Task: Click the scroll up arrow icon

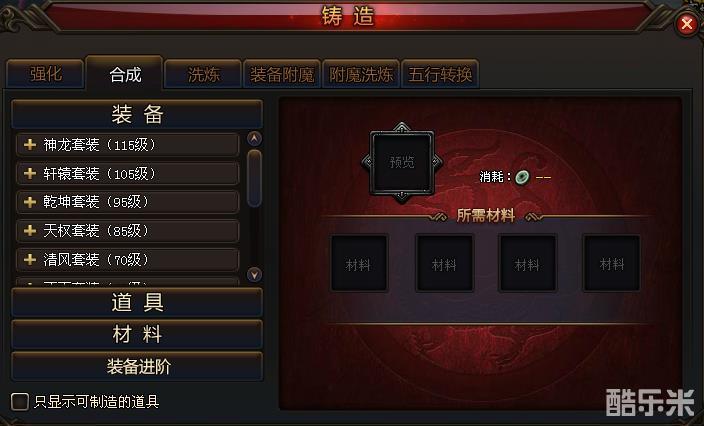Action: coord(255,138)
